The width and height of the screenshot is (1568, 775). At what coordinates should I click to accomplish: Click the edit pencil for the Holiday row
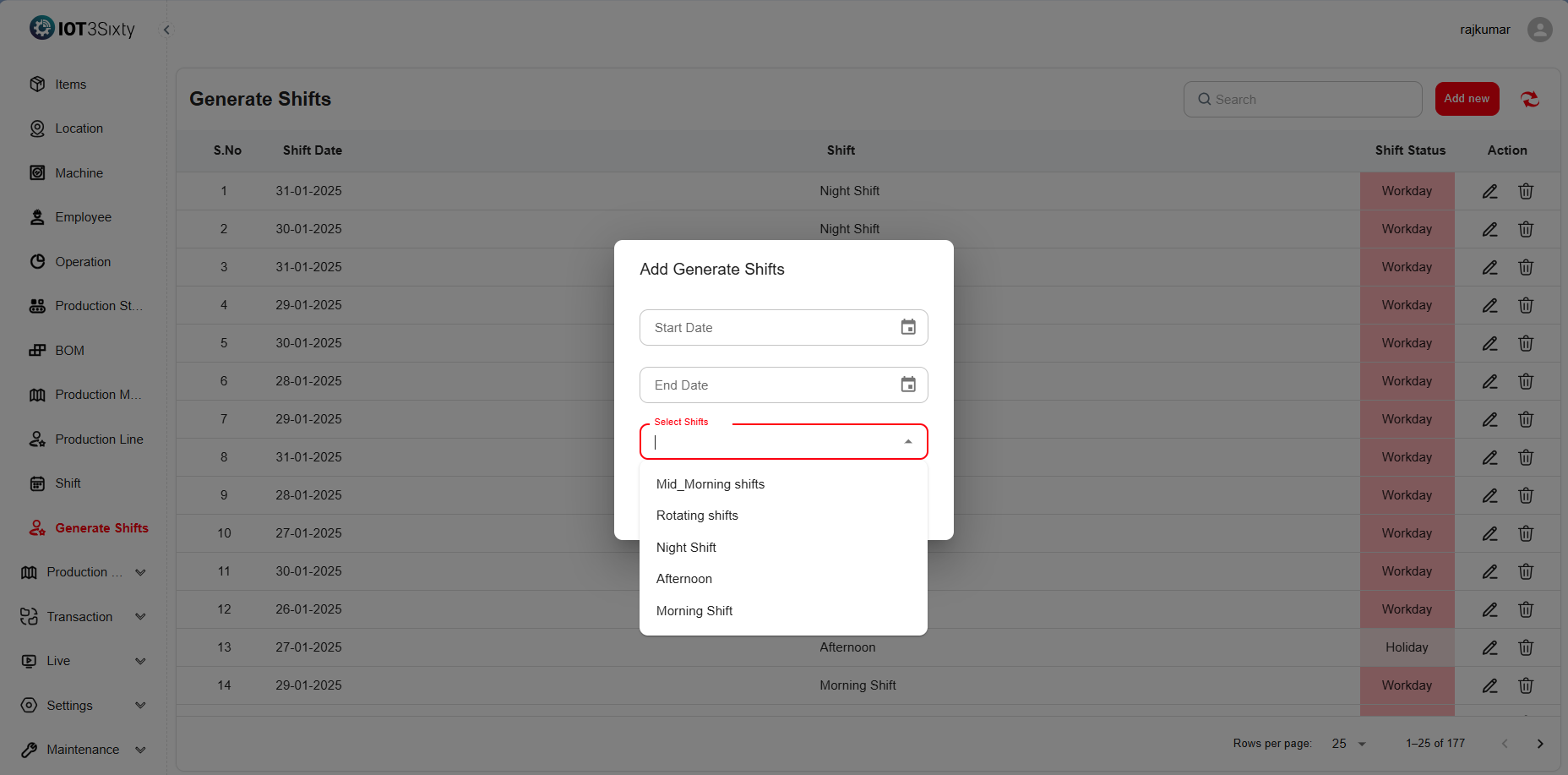pyautogui.click(x=1490, y=647)
